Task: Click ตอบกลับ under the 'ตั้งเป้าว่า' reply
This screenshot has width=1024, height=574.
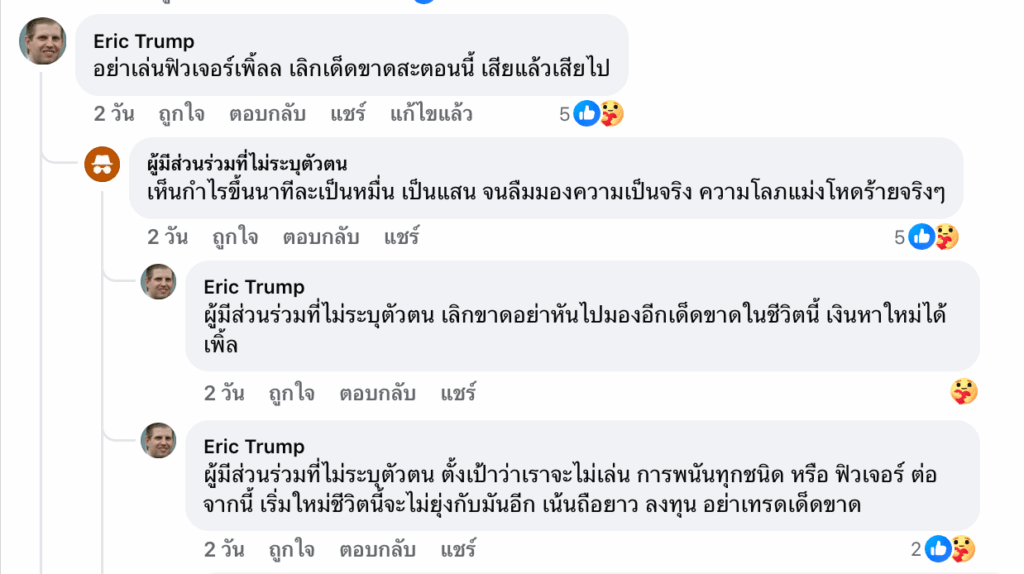Action: pos(377,549)
